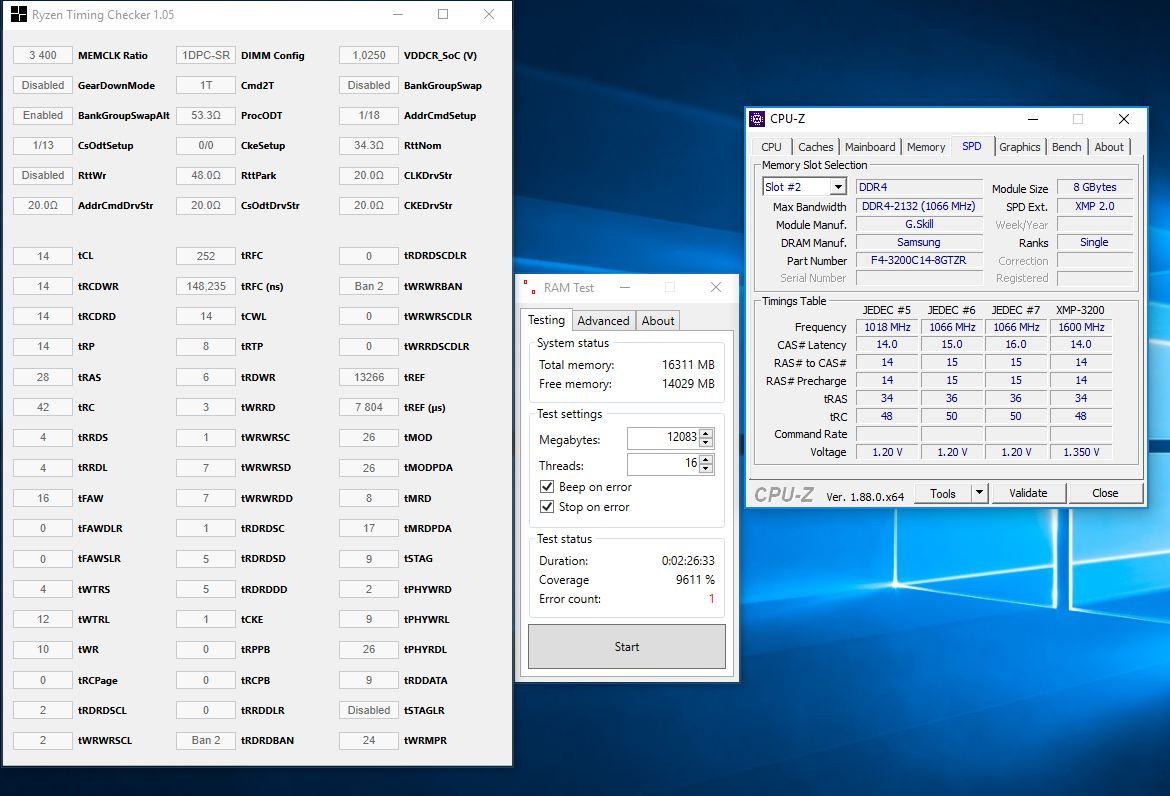Switch to the Advanced tab in RAM Test

[x=603, y=321]
